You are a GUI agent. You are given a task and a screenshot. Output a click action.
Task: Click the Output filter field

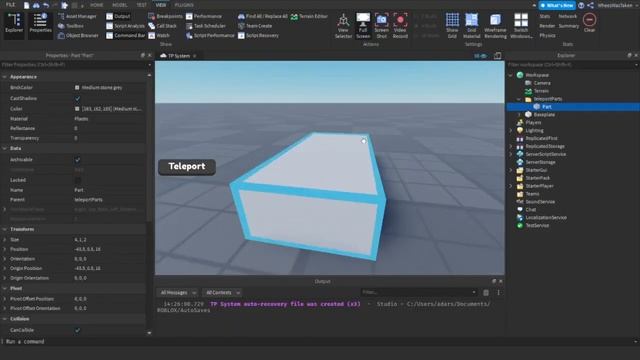click(x=419, y=292)
